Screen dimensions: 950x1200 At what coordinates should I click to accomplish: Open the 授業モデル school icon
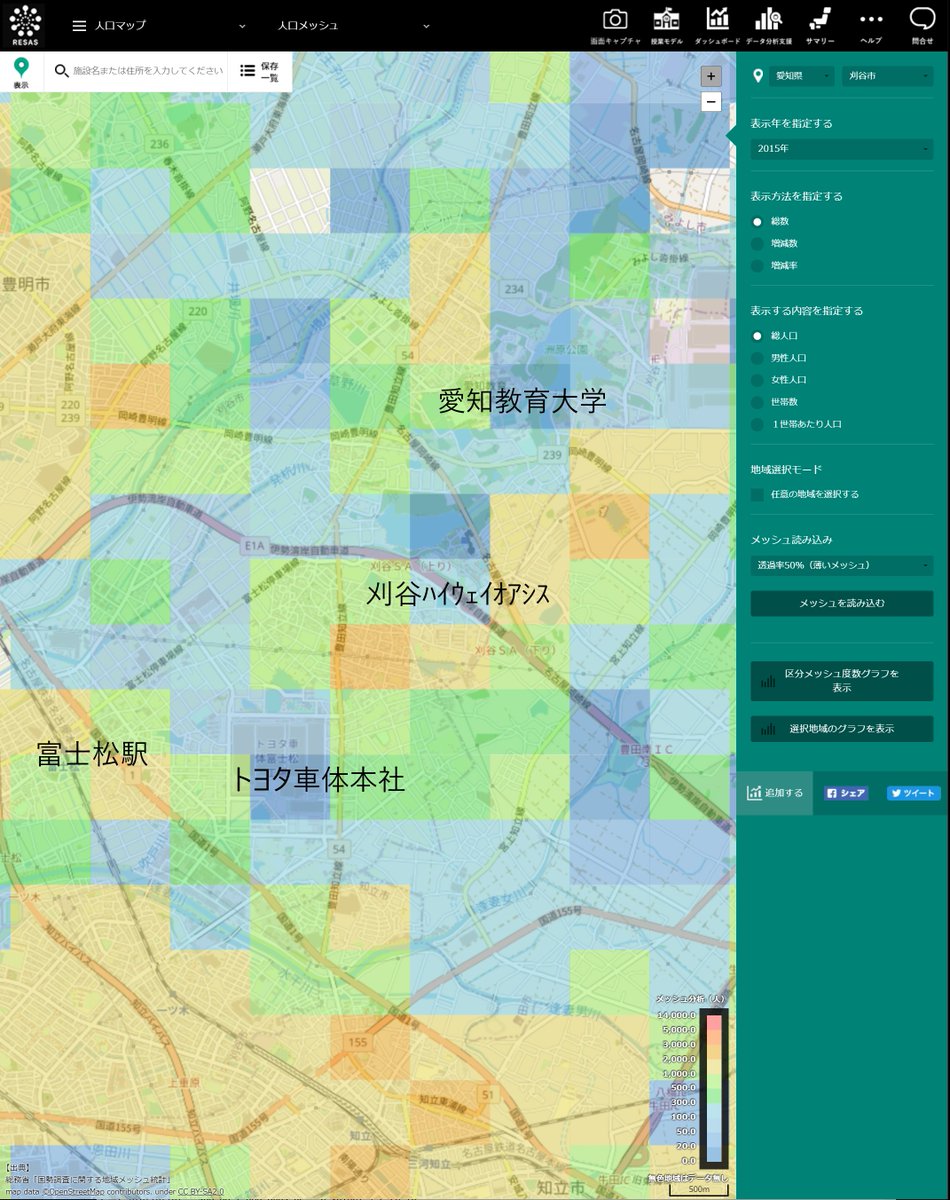tap(667, 19)
